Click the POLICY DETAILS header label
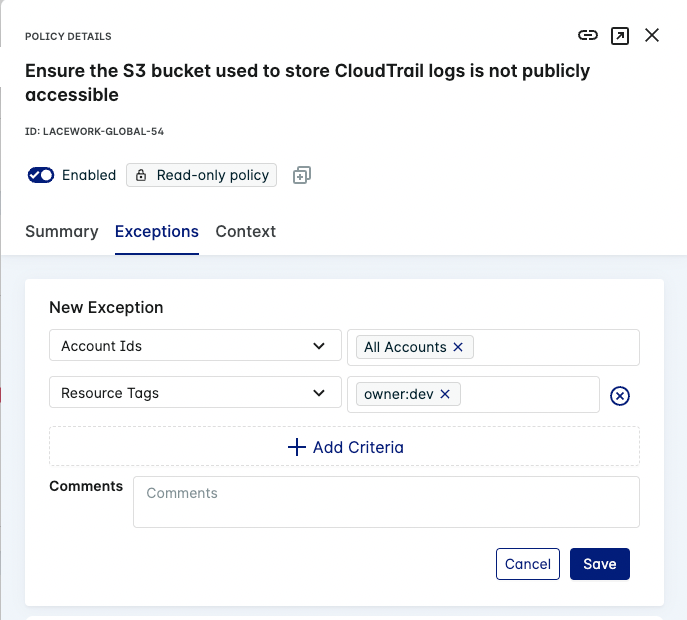Screen dimensions: 687x620 coord(68,36)
